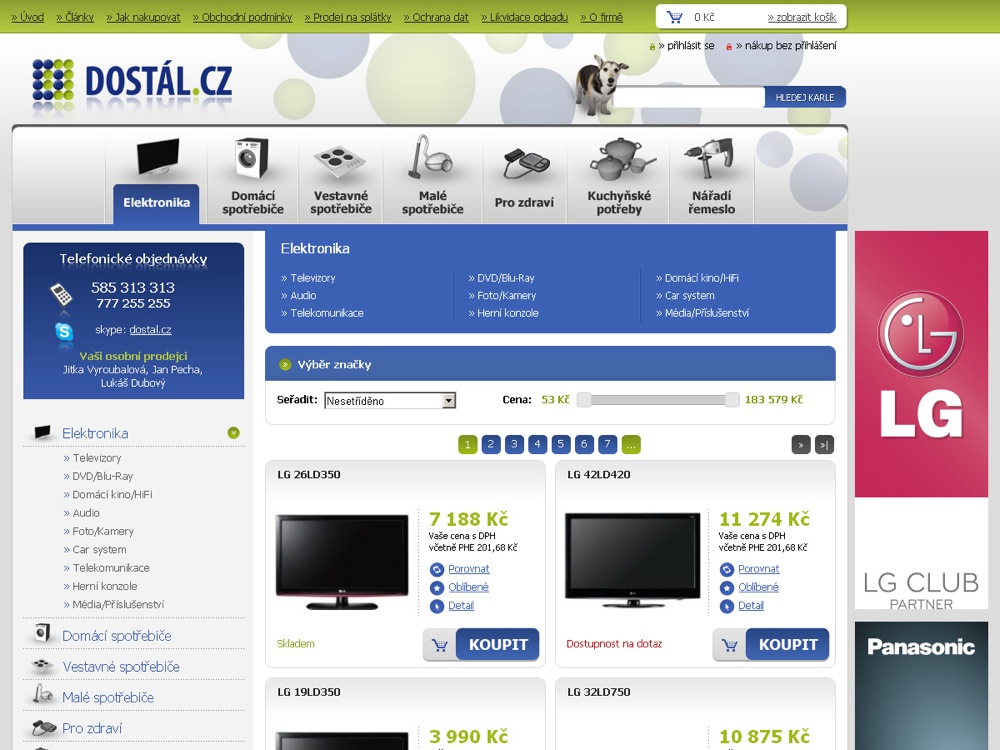
Task: Open the skype dostal.cz link
Action: point(151,330)
